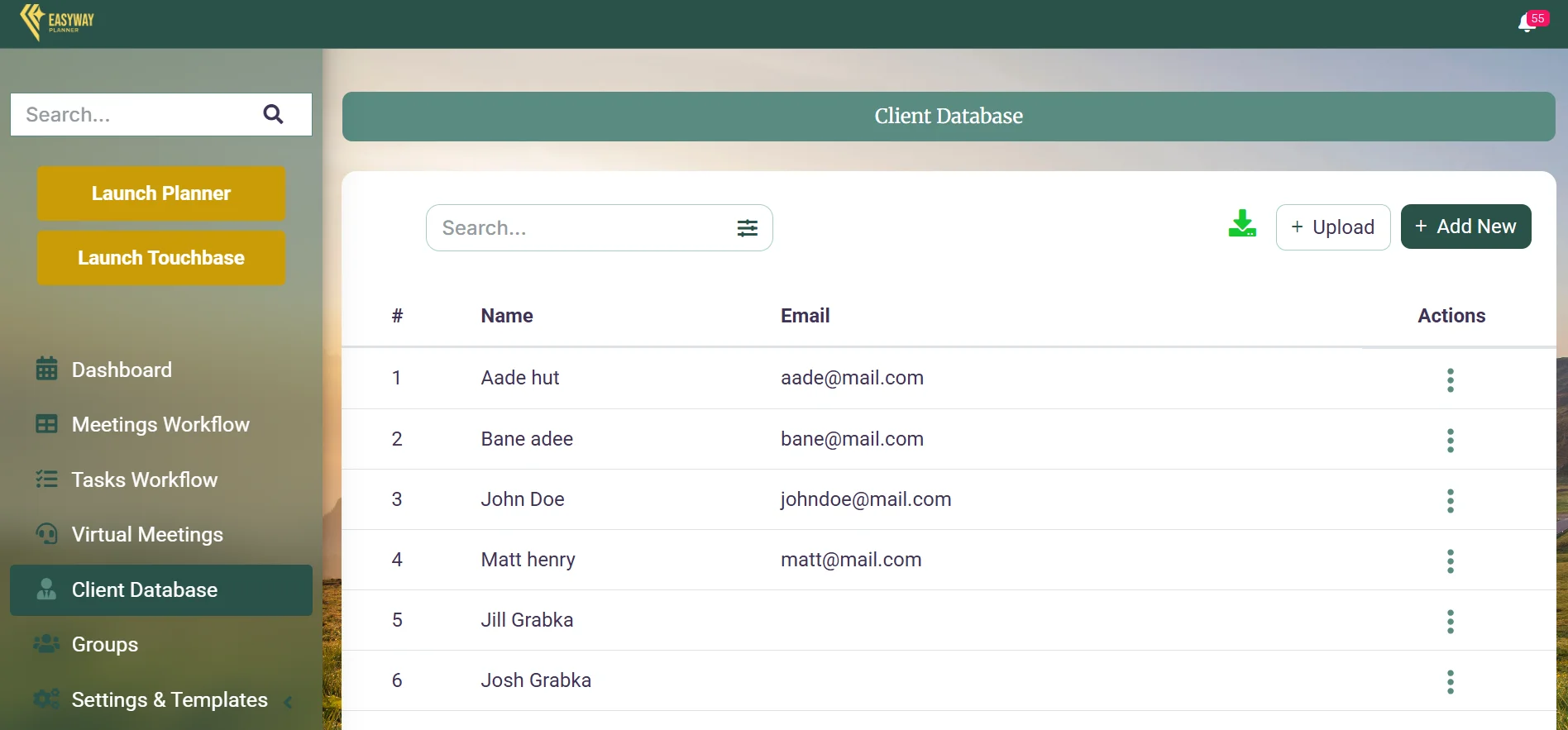This screenshot has height=730, width=1568.
Task: Open filter options in client search
Action: coord(747,228)
